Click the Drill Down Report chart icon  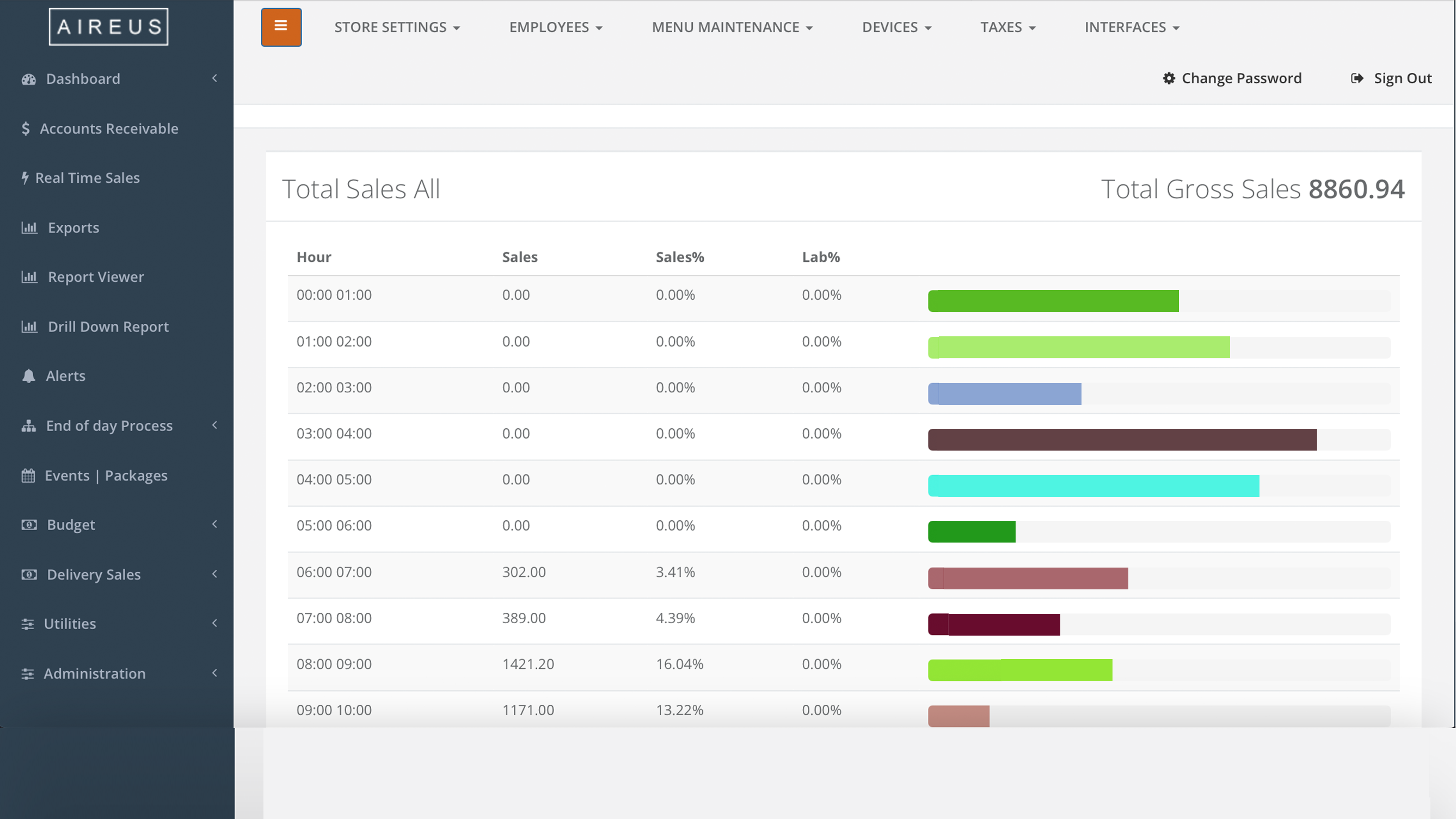29,327
